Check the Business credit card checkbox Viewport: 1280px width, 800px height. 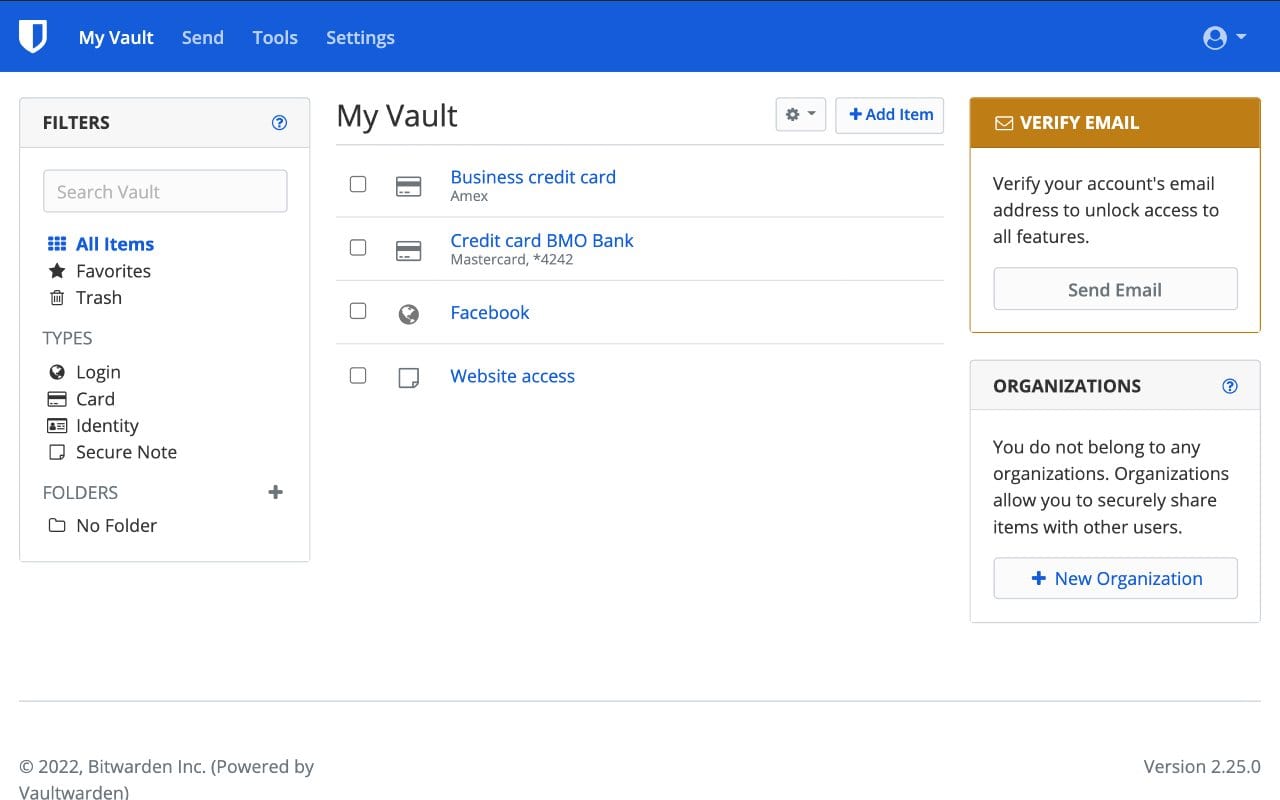tap(358, 184)
